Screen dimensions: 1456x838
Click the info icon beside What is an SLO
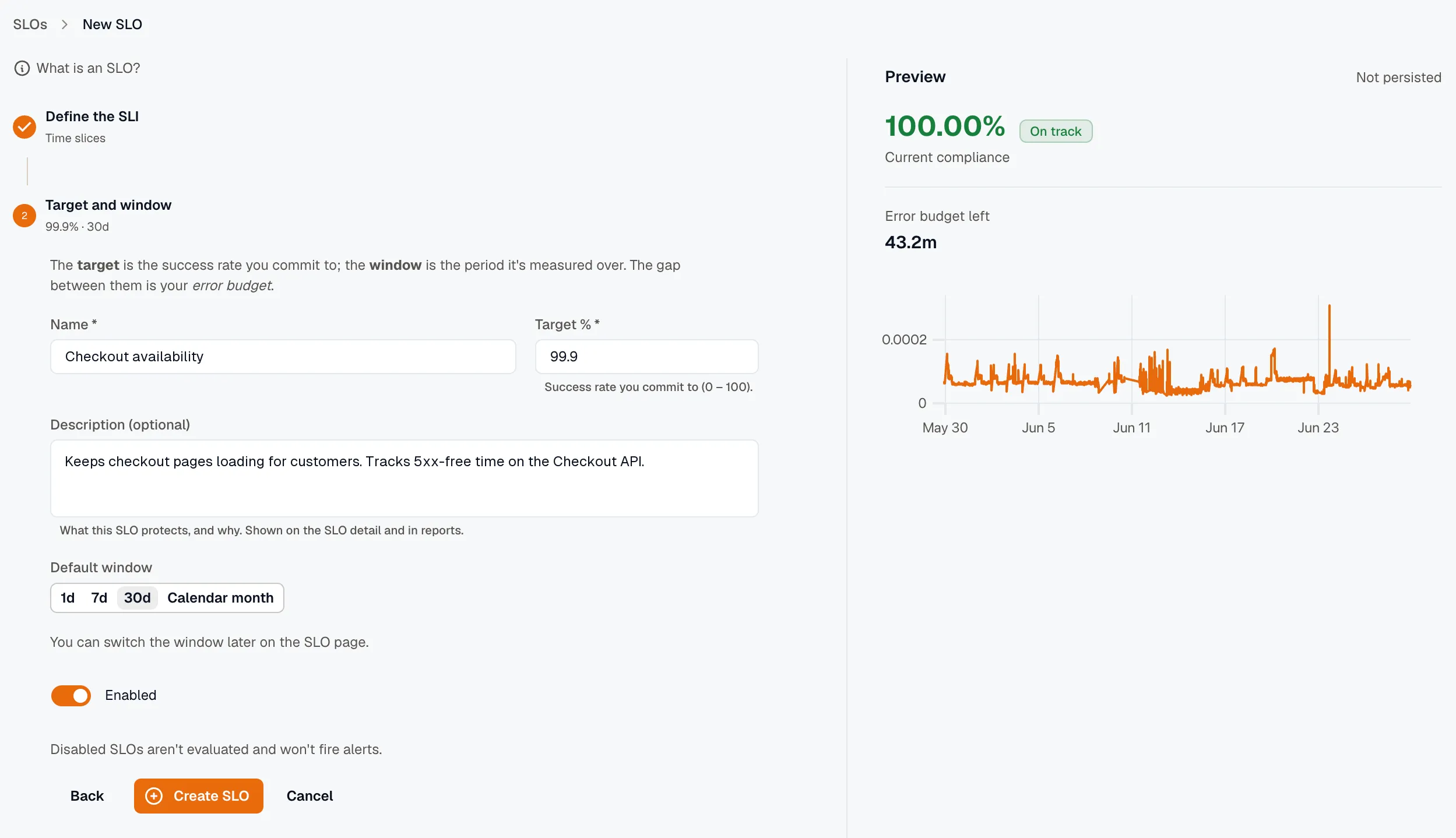22,68
